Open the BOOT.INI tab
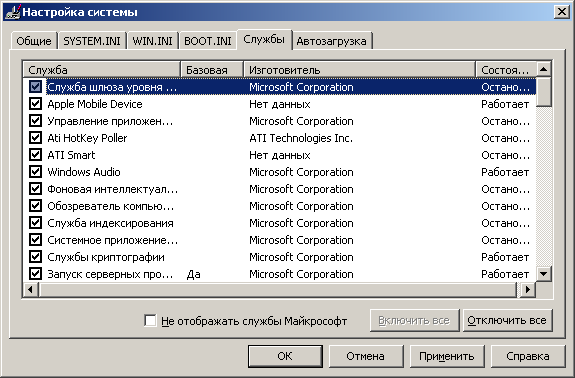575x378 pixels. click(208, 41)
